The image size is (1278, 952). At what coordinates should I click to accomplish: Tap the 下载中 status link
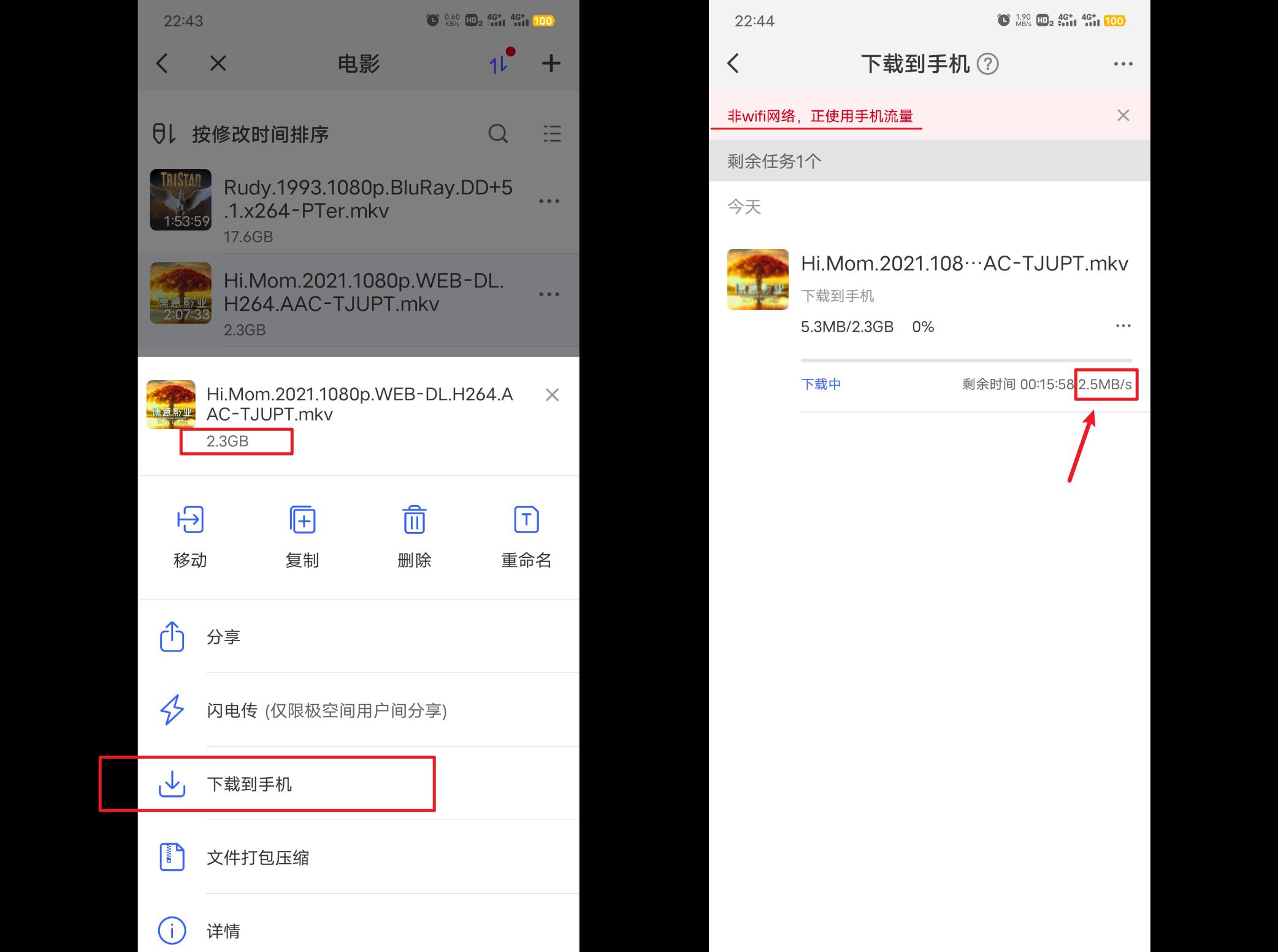[821, 384]
